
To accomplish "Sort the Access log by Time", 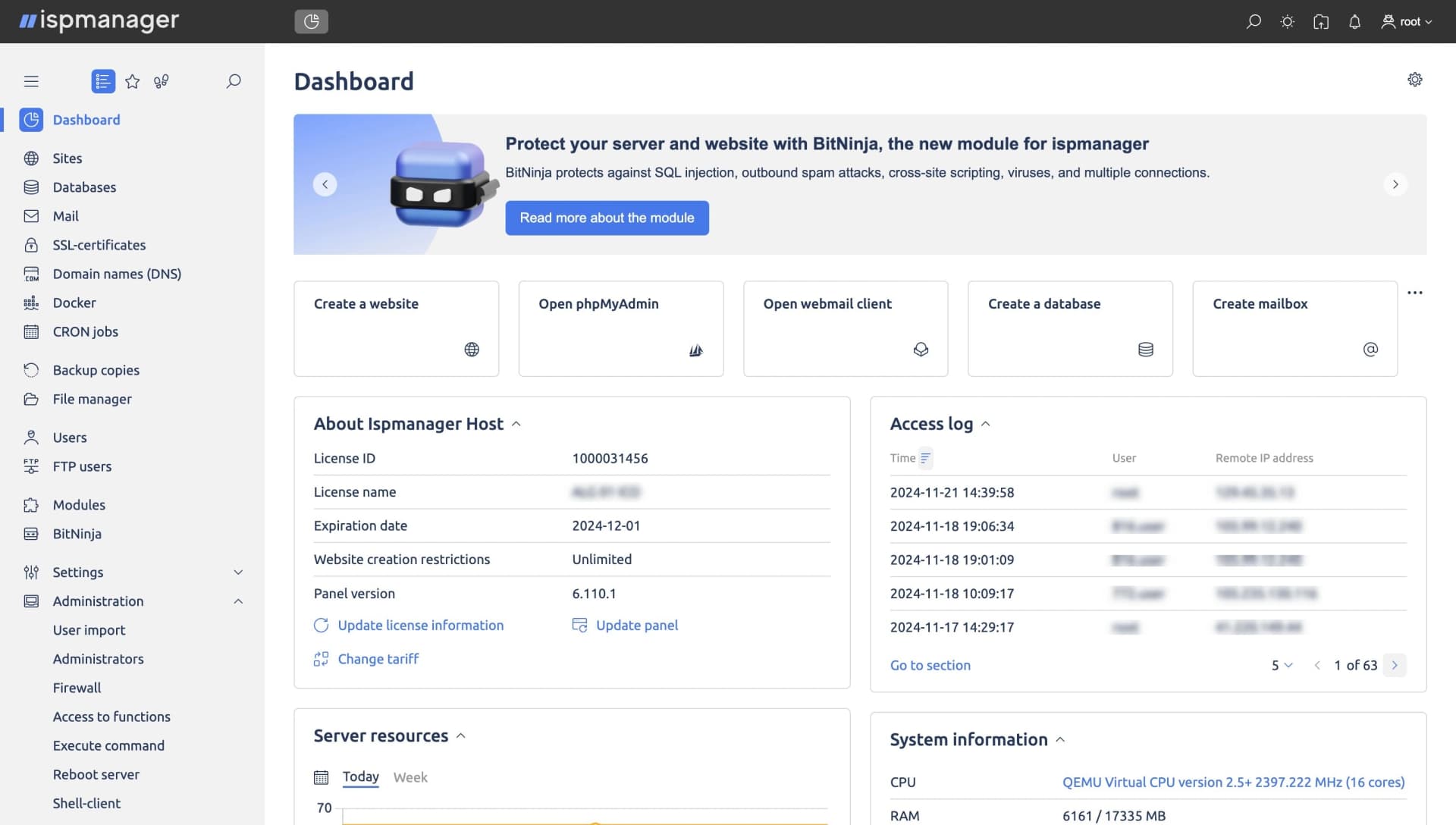I will click(924, 458).
